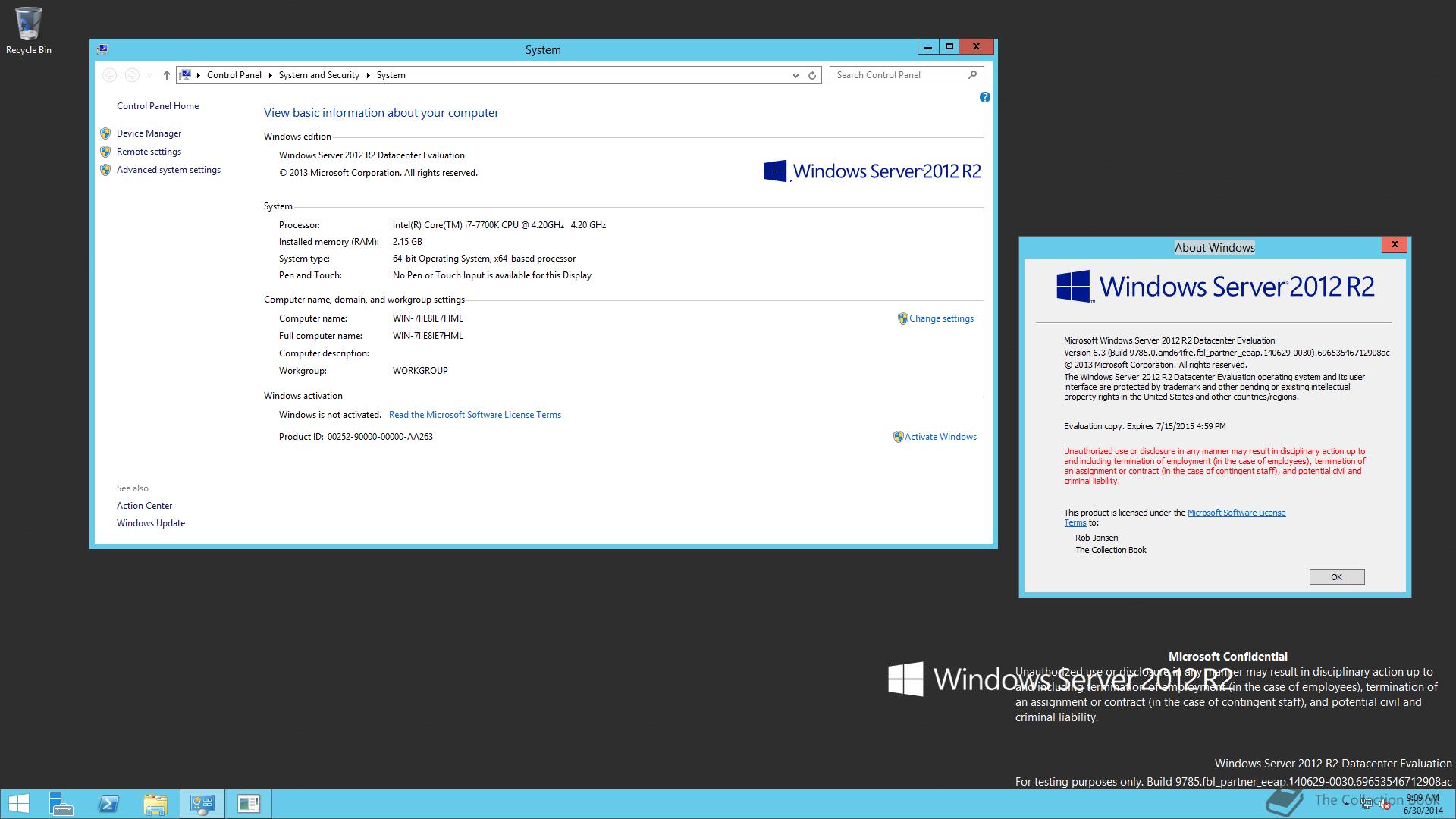Expand the chevron after Control Panel breadcrumb

[x=270, y=75]
